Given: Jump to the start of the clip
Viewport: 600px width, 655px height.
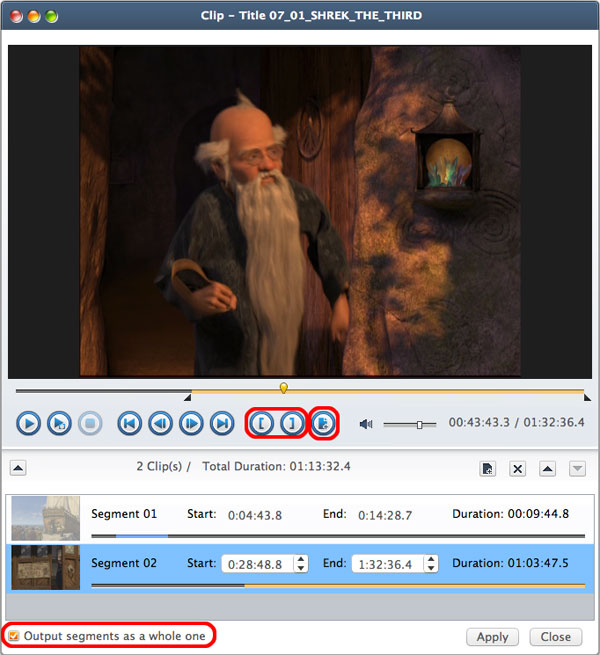Looking at the screenshot, I should (130, 424).
